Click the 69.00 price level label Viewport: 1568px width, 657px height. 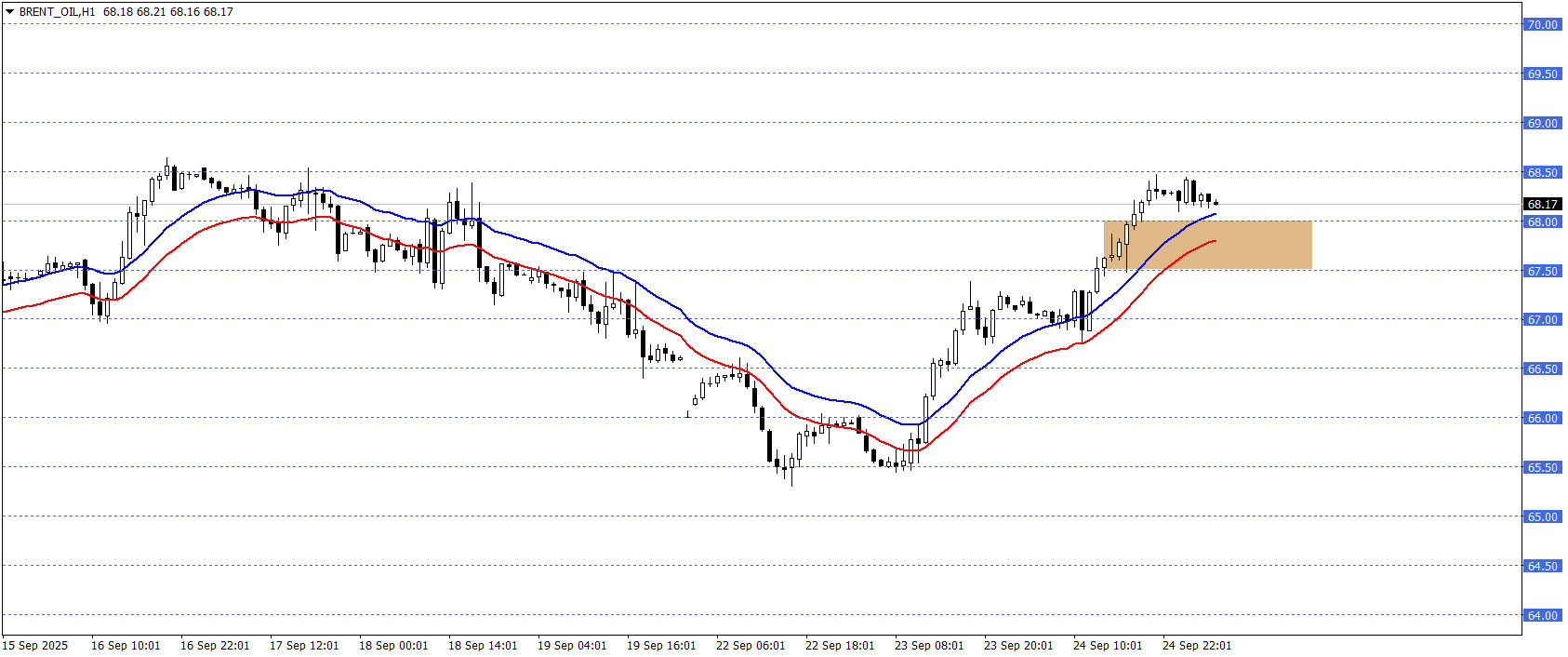(1542, 123)
